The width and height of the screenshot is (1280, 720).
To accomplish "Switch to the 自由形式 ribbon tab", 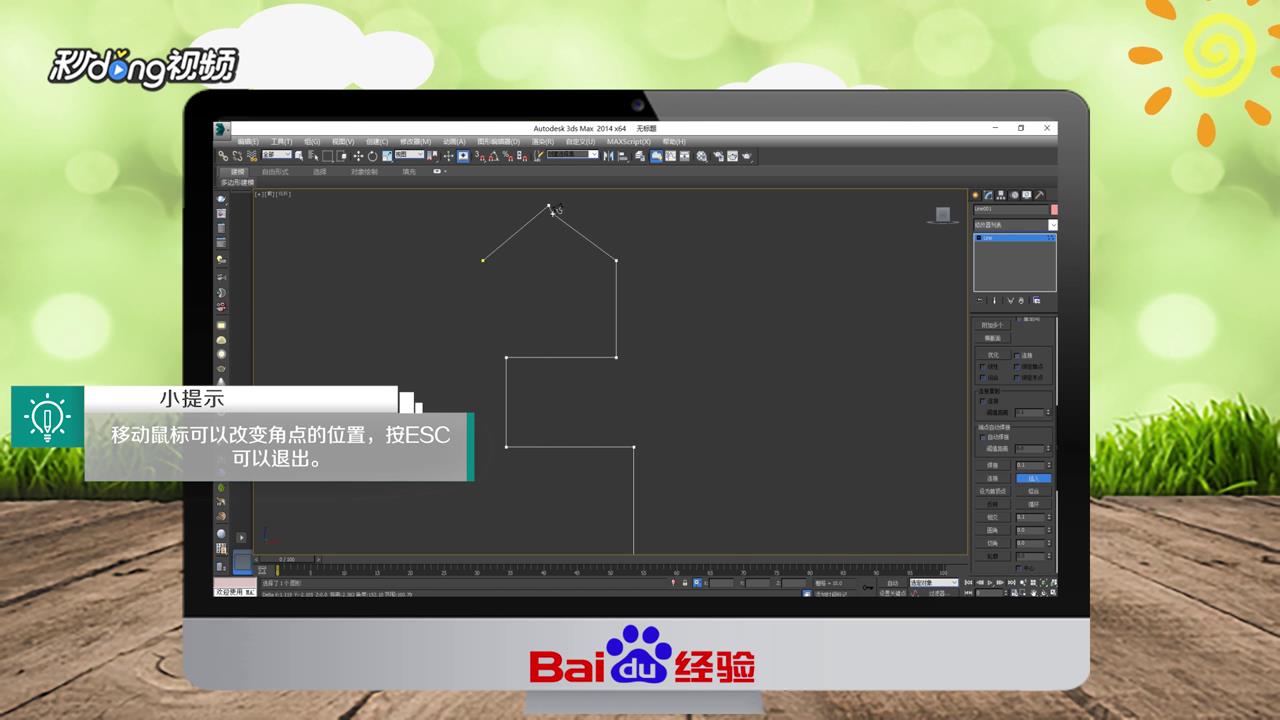I will pyautogui.click(x=275, y=172).
